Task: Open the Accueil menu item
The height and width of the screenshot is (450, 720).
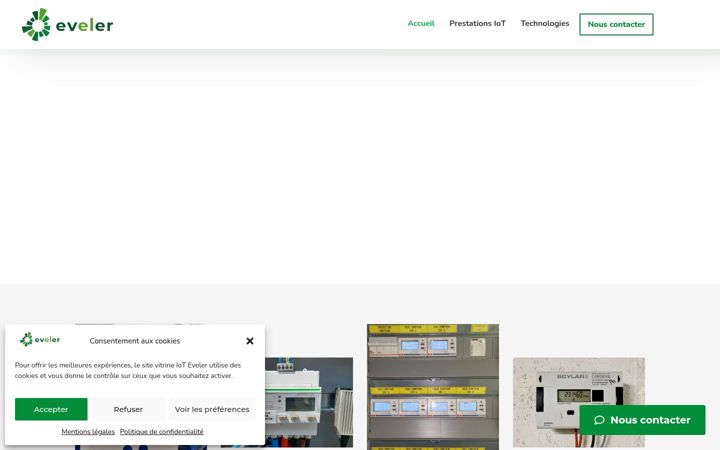Action: [421, 23]
